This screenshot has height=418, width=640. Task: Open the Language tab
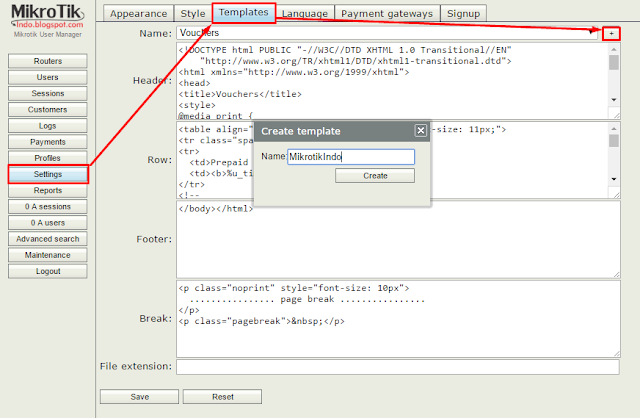pos(305,13)
